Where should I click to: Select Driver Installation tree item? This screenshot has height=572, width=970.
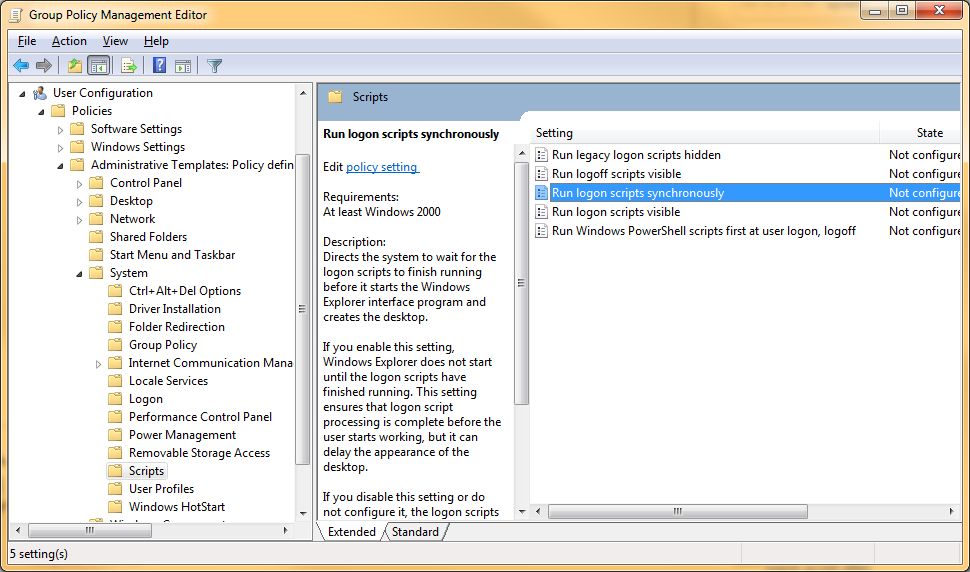tap(174, 309)
